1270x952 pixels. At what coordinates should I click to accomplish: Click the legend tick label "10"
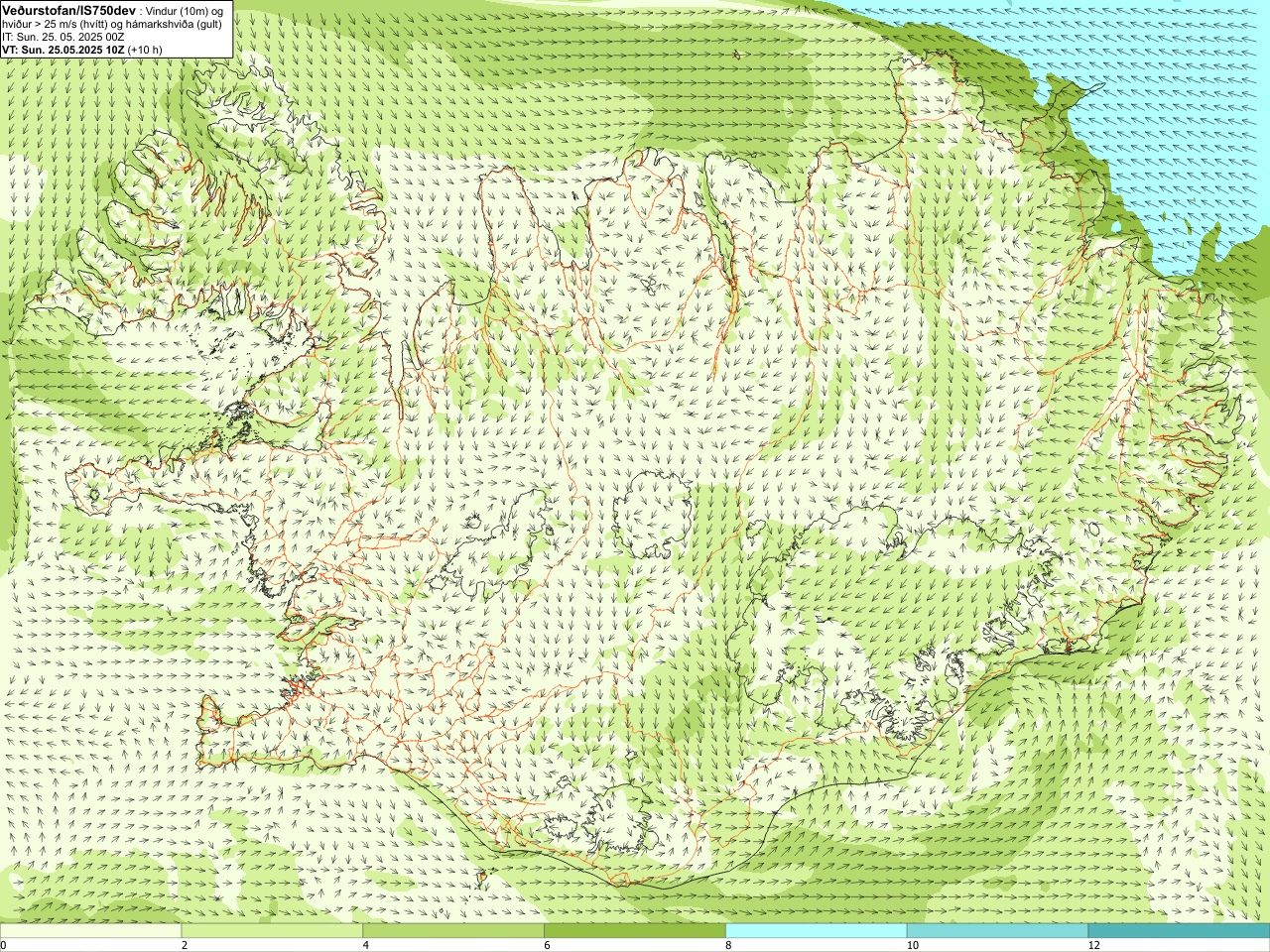(913, 945)
